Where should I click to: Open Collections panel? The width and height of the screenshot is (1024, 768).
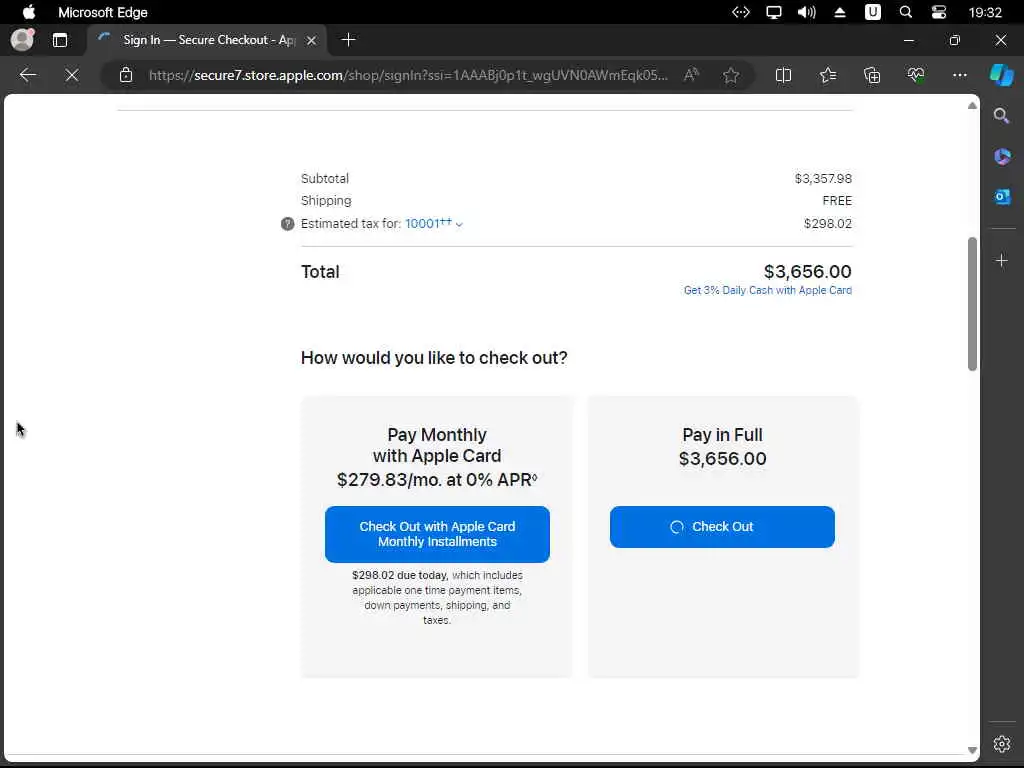[x=872, y=75]
